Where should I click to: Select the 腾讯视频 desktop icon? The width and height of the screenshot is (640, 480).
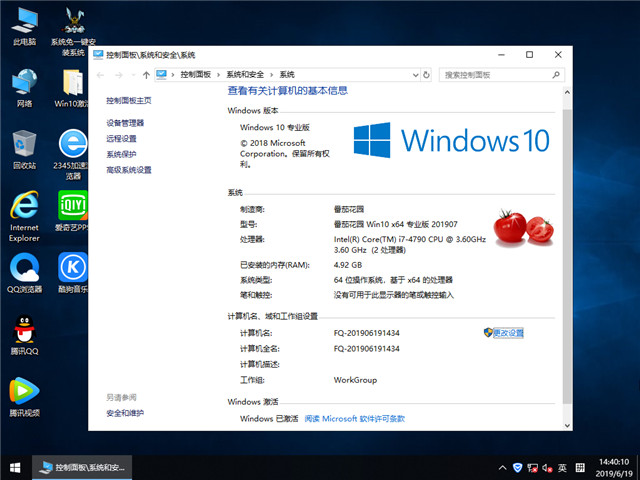24,397
